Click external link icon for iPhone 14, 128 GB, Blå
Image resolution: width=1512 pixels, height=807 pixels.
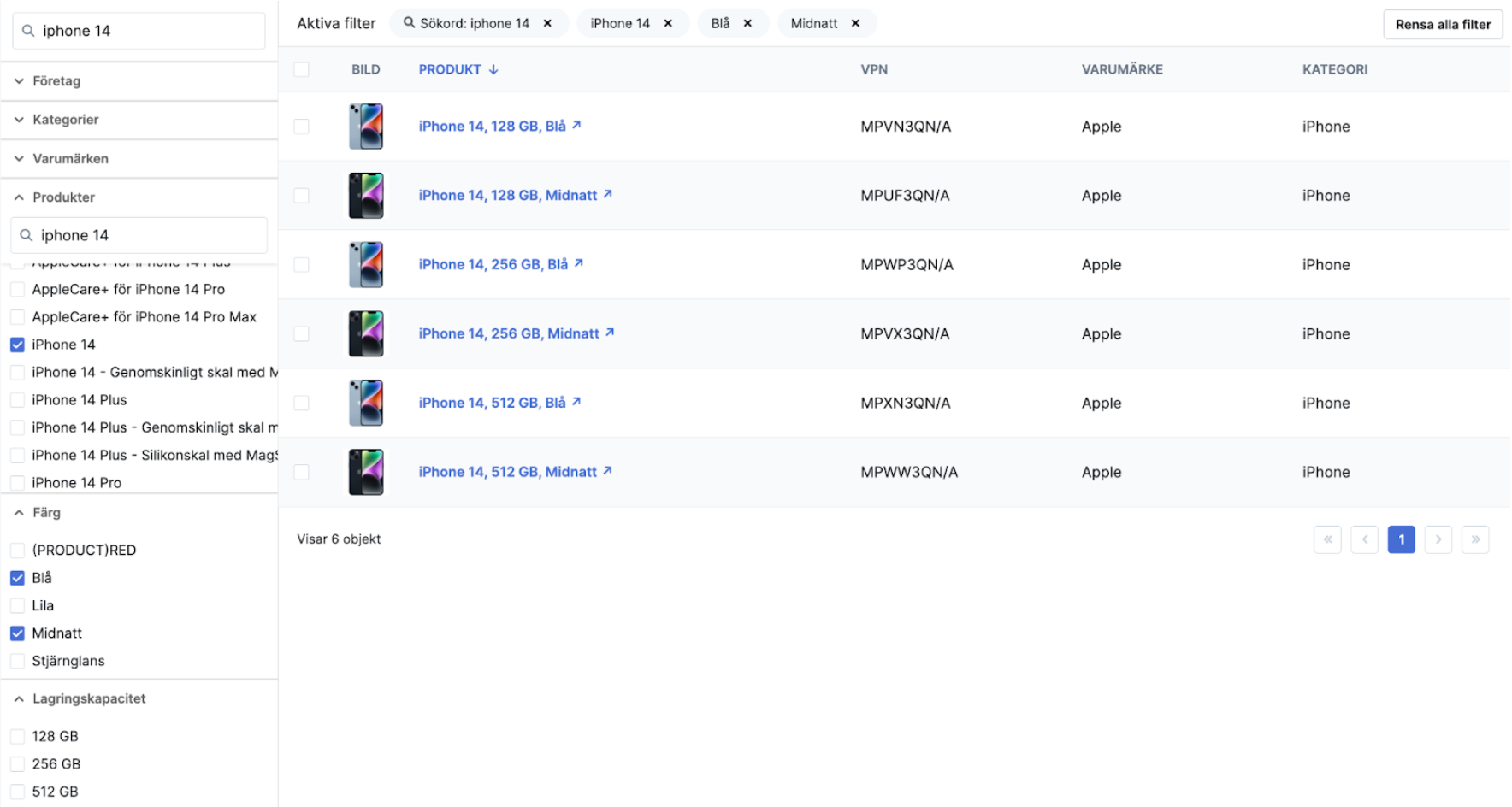point(576,125)
